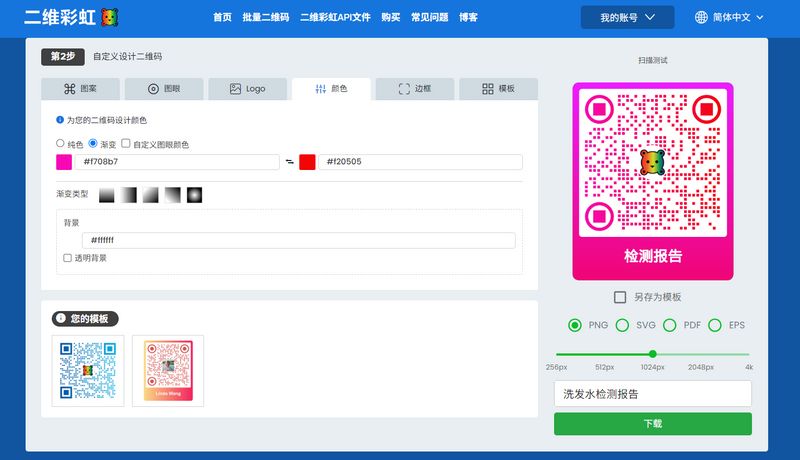Open the 图案 pattern tab
The image size is (800, 460).
(x=81, y=89)
